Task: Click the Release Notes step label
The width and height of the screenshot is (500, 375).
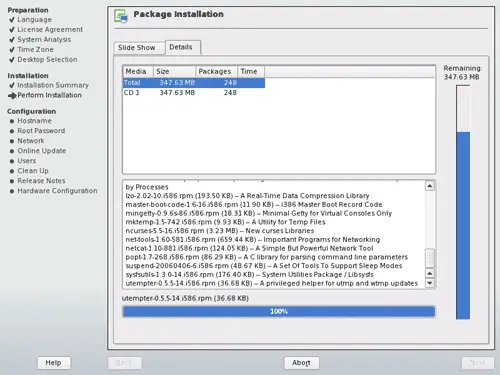Action: click(41, 181)
